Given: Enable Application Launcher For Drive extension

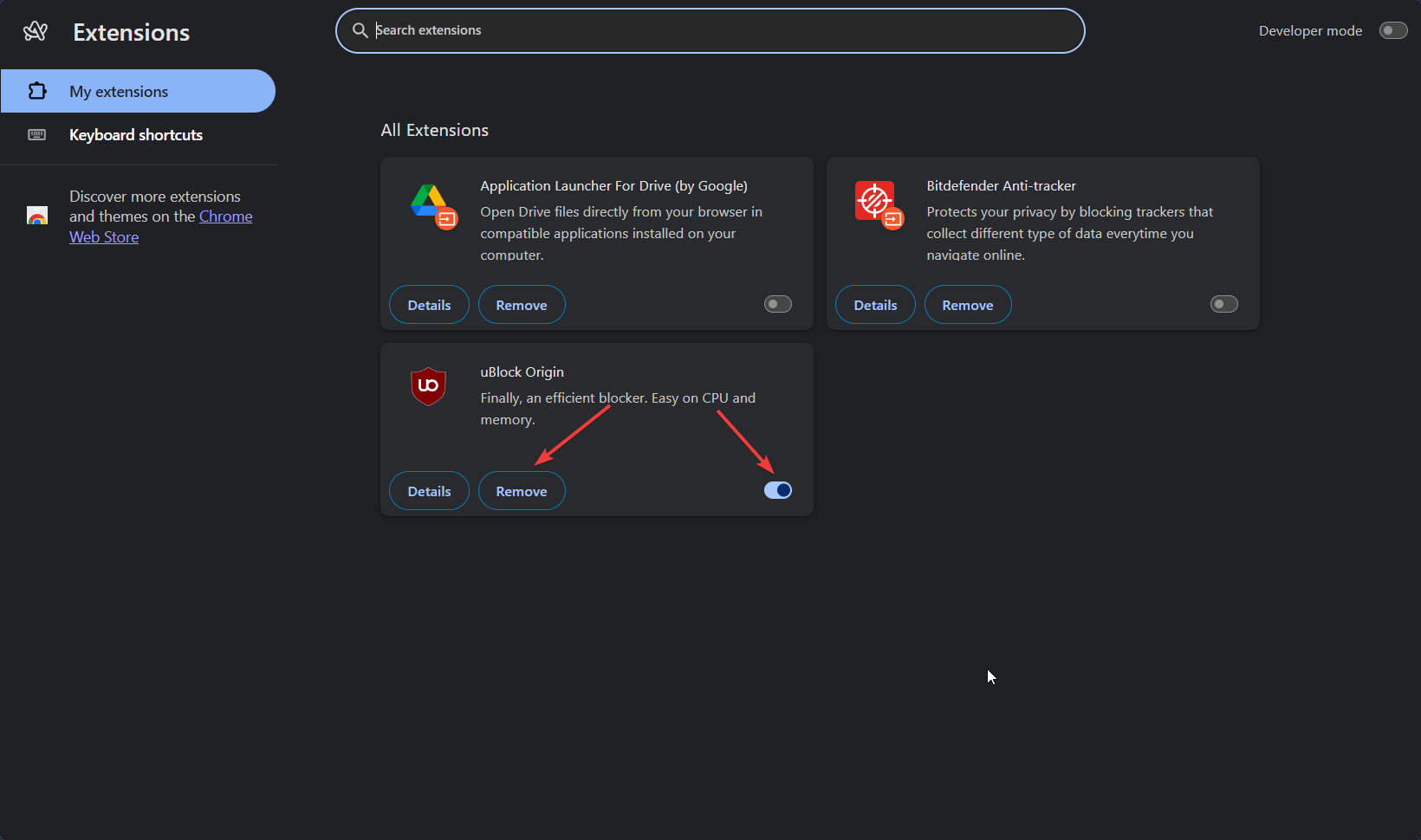Looking at the screenshot, I should click(x=778, y=304).
